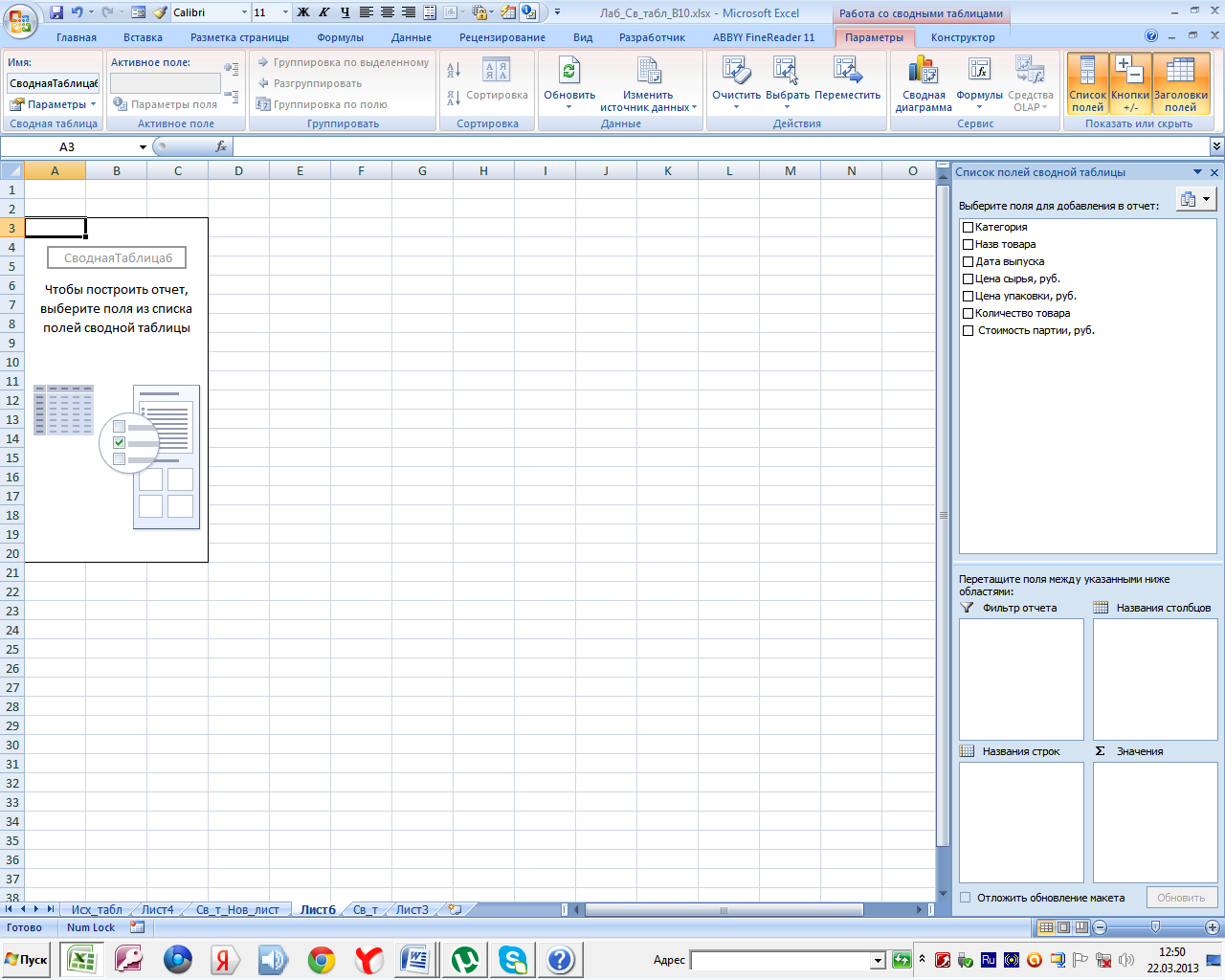The height and width of the screenshot is (980, 1225).
Task: Expand the Очистить dropdown
Action: [736, 107]
